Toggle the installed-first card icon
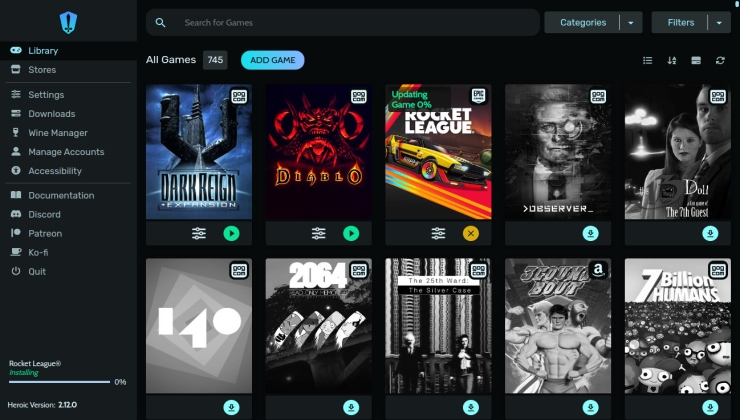The image size is (740, 420). 696,61
